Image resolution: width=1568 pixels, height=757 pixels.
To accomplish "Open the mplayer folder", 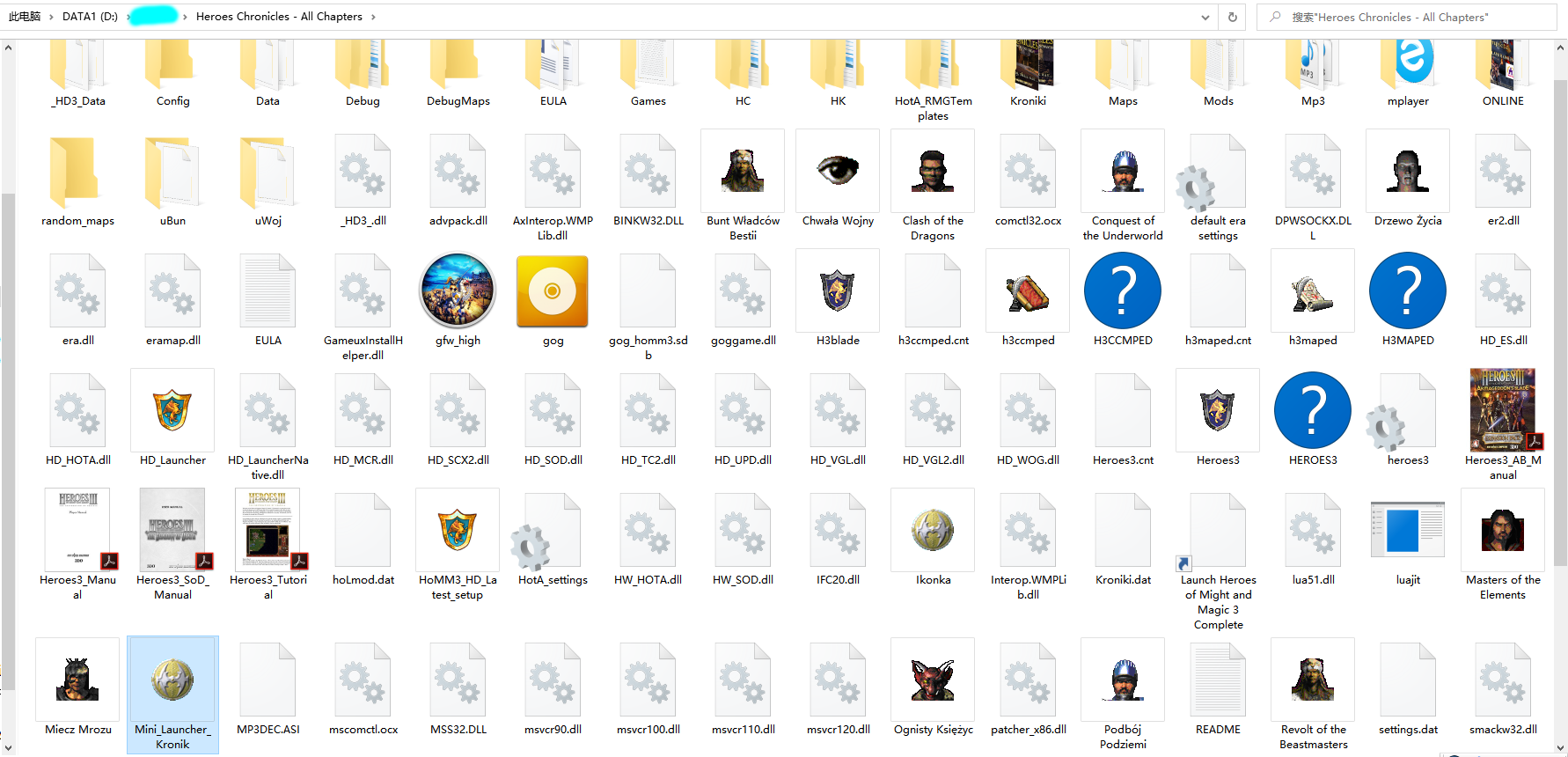I will click(1408, 65).
